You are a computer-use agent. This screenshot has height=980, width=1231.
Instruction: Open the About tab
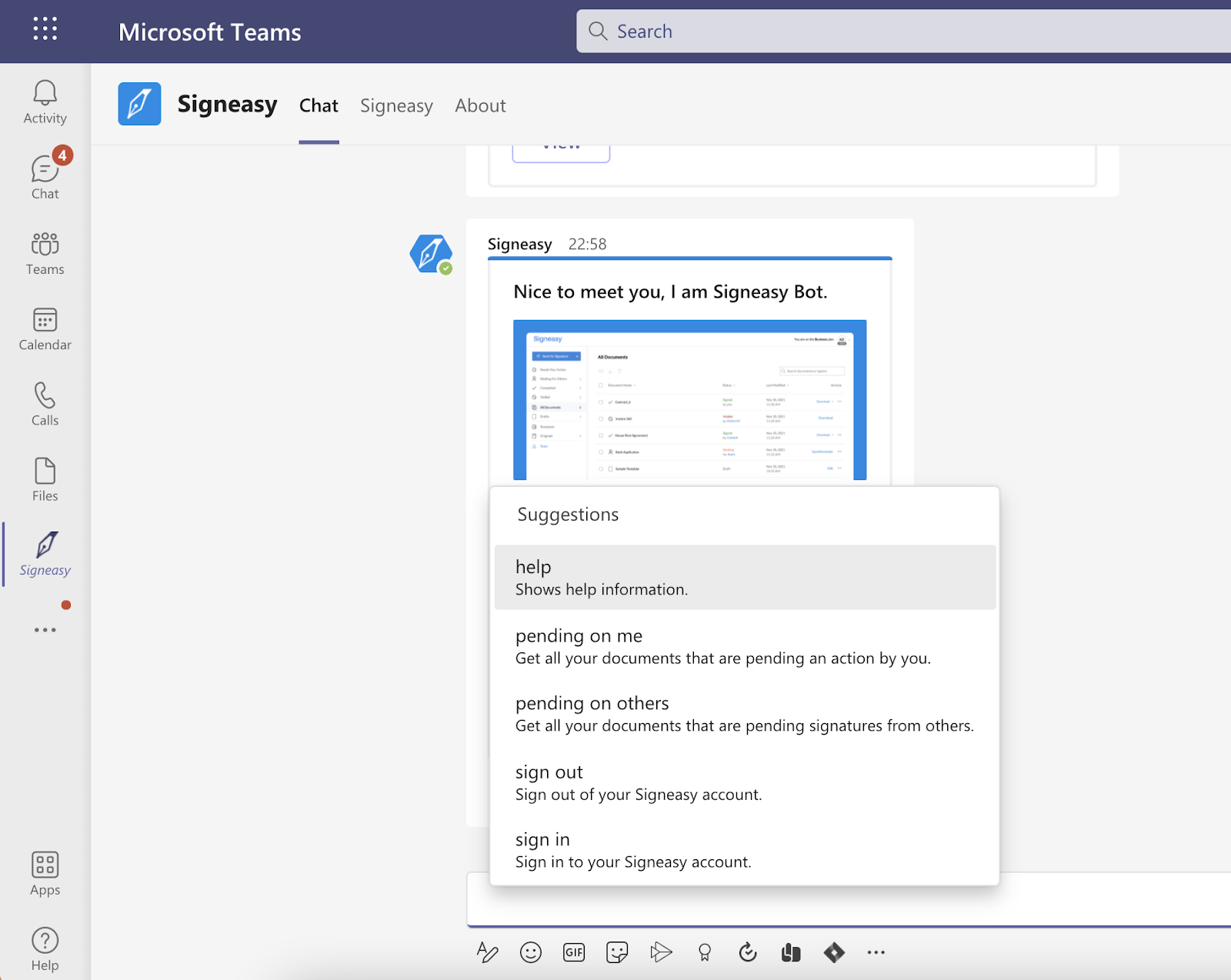(480, 105)
